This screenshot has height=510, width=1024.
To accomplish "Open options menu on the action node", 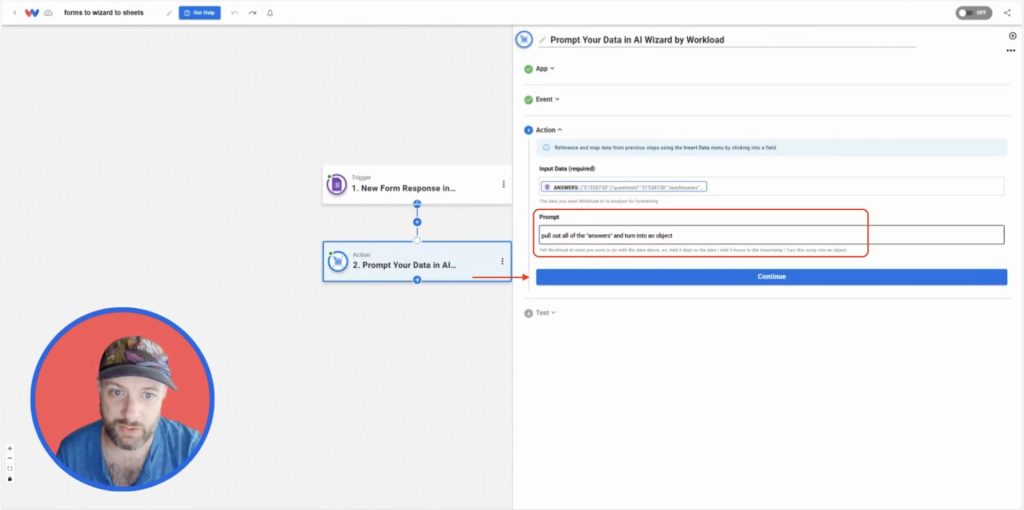I will (502, 261).
